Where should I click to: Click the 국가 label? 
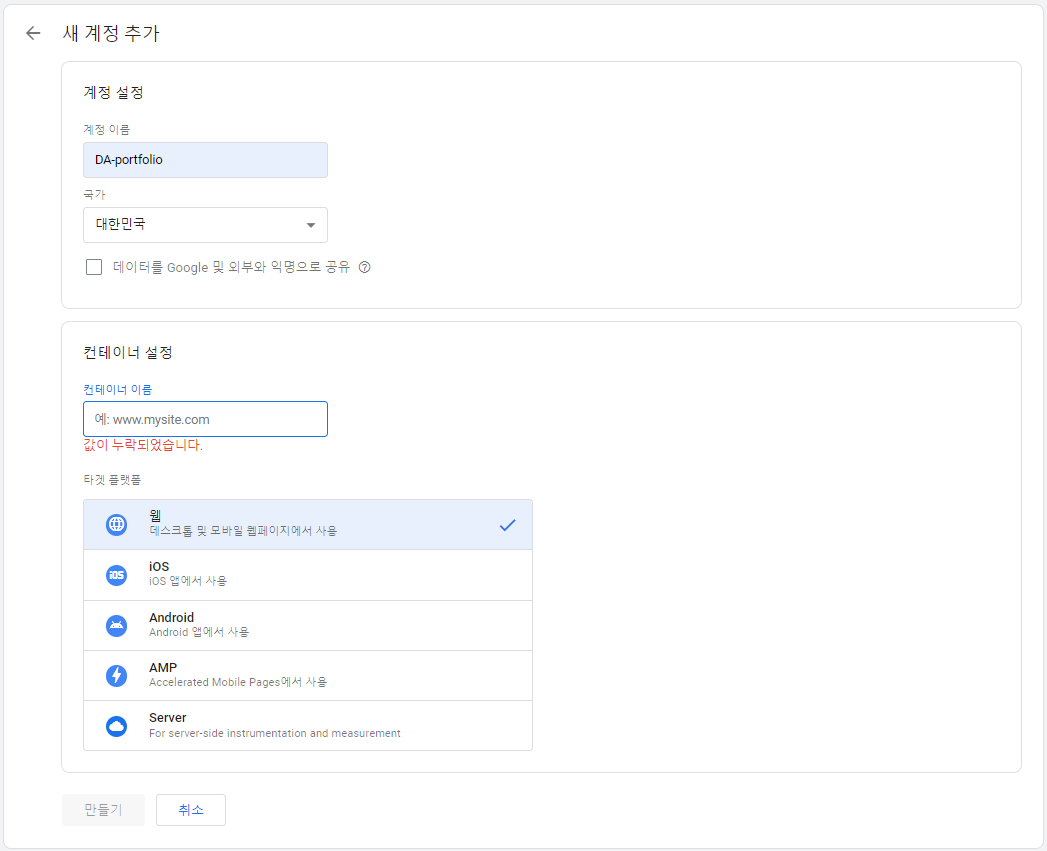pos(94,194)
